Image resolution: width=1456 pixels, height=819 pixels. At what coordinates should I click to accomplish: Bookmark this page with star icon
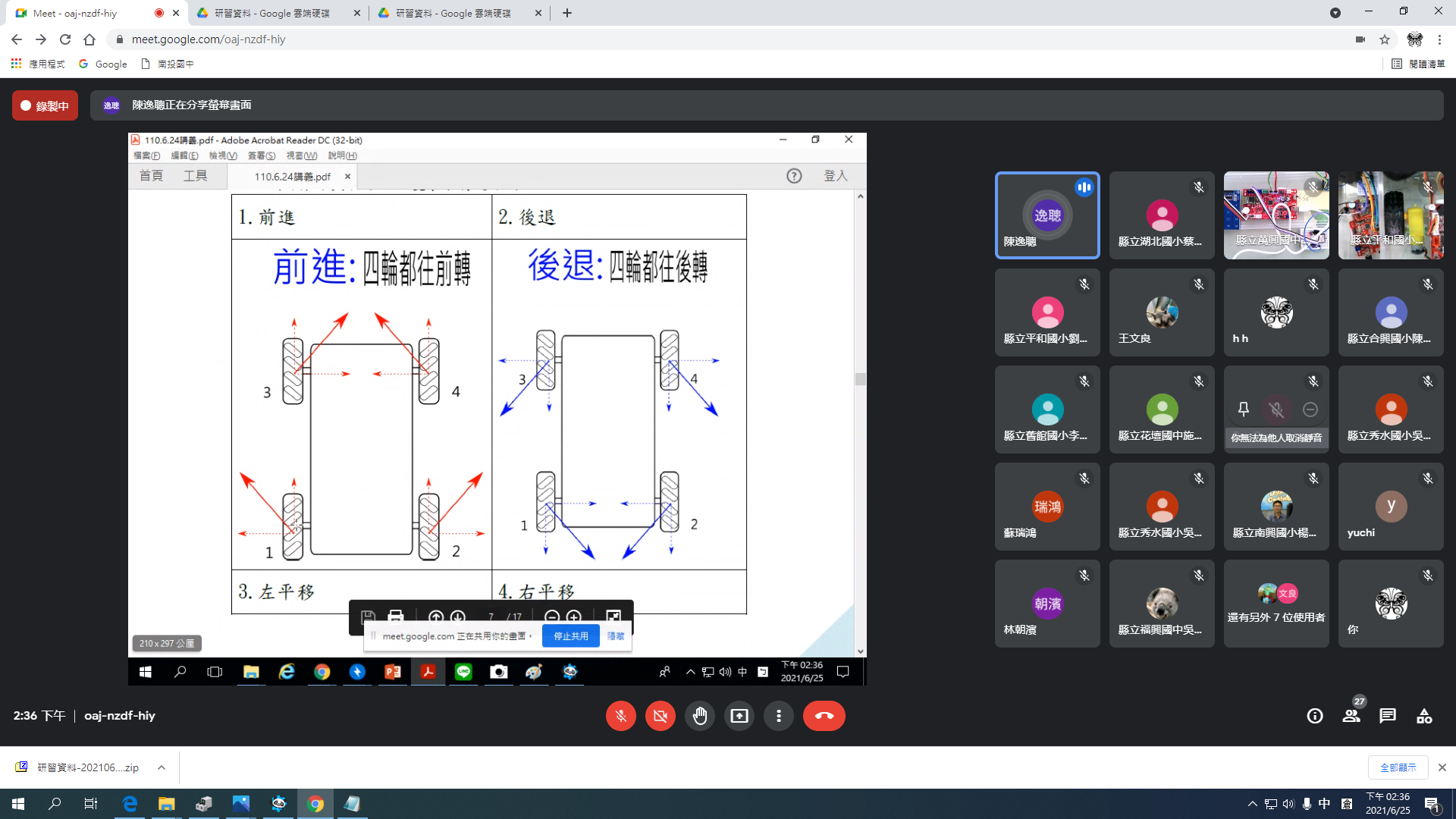click(x=1385, y=39)
